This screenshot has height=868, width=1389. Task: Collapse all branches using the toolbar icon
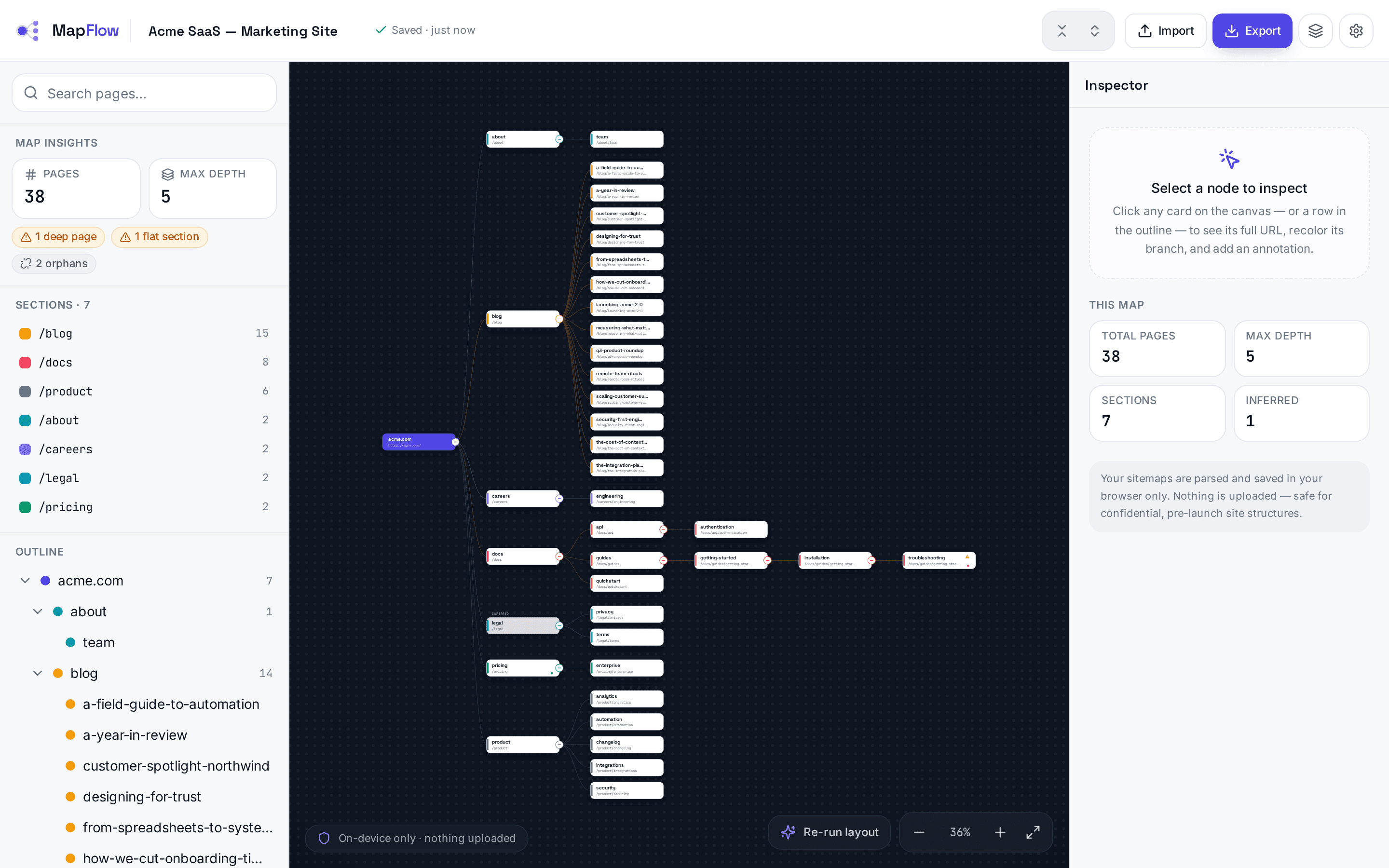pyautogui.click(x=1062, y=31)
